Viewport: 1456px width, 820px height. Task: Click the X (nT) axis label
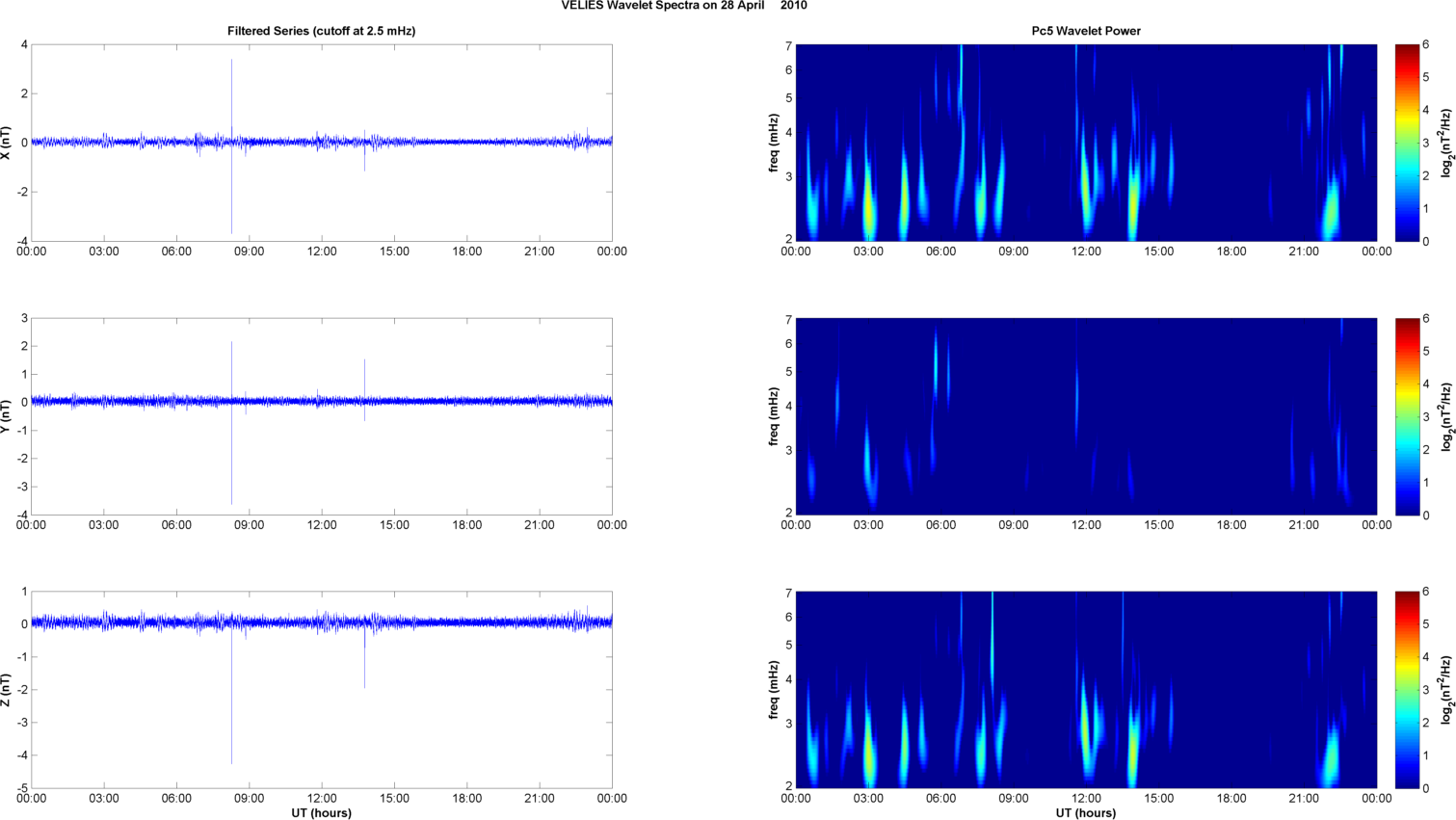tap(7, 143)
